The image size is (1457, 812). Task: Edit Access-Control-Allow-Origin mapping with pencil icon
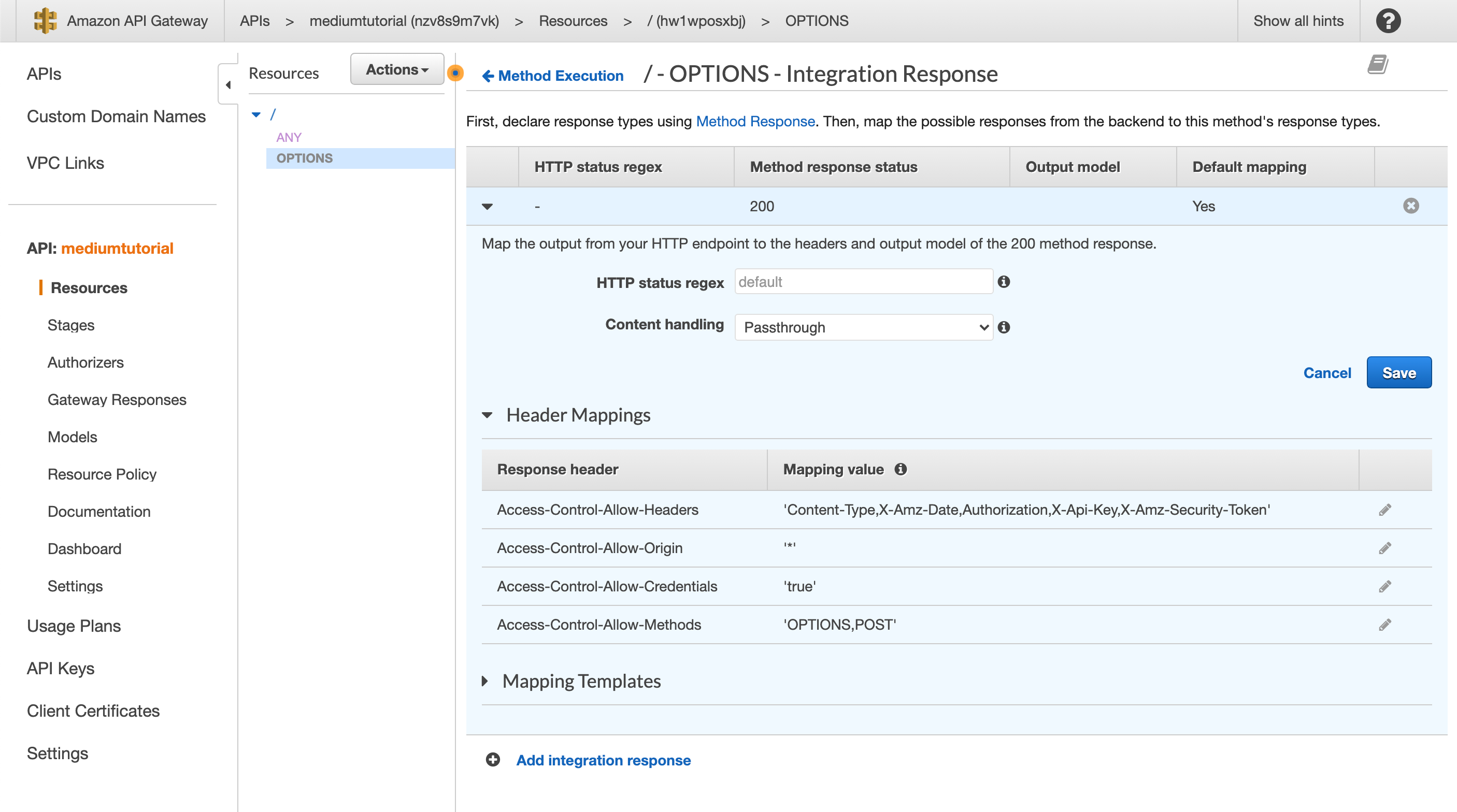1384,548
